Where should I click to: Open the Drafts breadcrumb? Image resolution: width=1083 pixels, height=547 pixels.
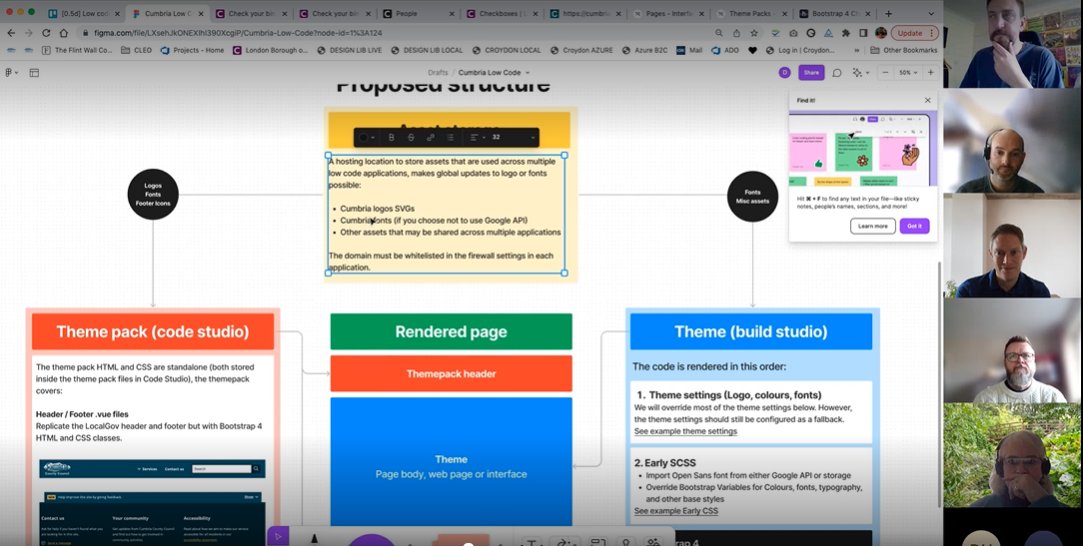[438, 73]
